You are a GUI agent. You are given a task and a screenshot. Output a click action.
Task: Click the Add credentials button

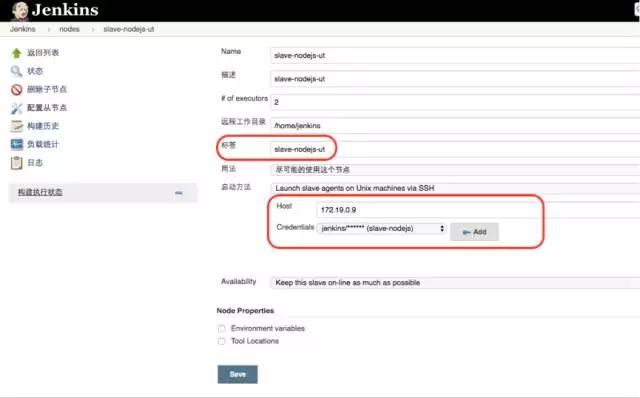tap(474, 232)
